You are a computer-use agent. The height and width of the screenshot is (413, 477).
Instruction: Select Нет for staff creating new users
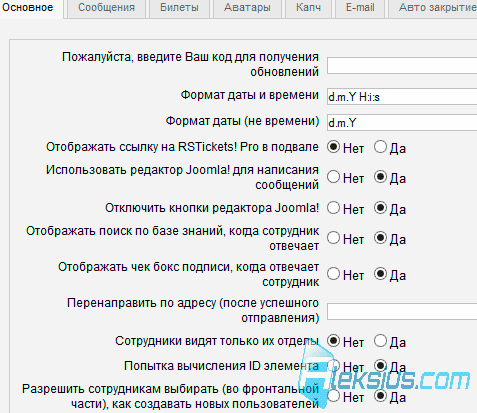tap(333, 396)
